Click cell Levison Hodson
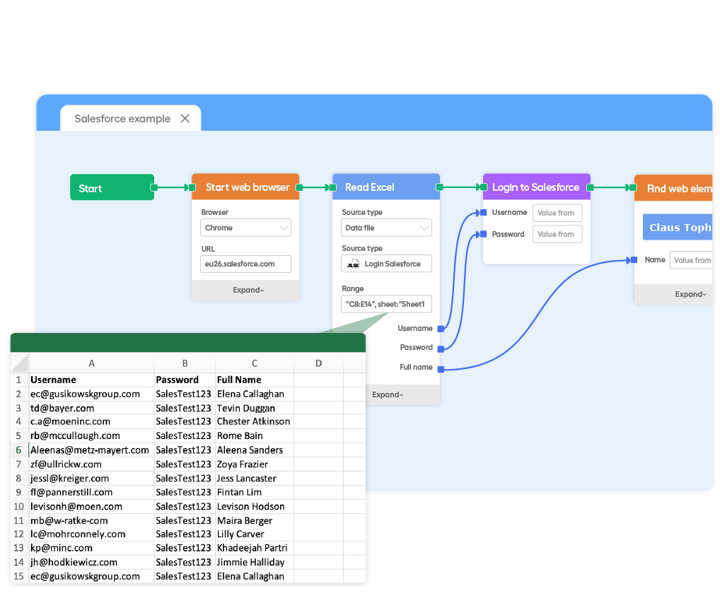The width and height of the screenshot is (720, 603). (x=254, y=507)
